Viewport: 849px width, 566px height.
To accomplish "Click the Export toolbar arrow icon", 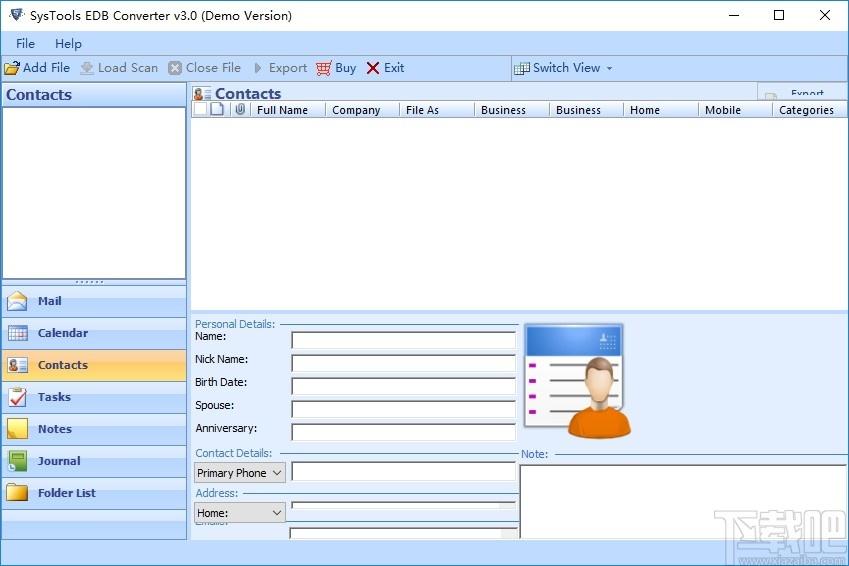I will tap(258, 68).
